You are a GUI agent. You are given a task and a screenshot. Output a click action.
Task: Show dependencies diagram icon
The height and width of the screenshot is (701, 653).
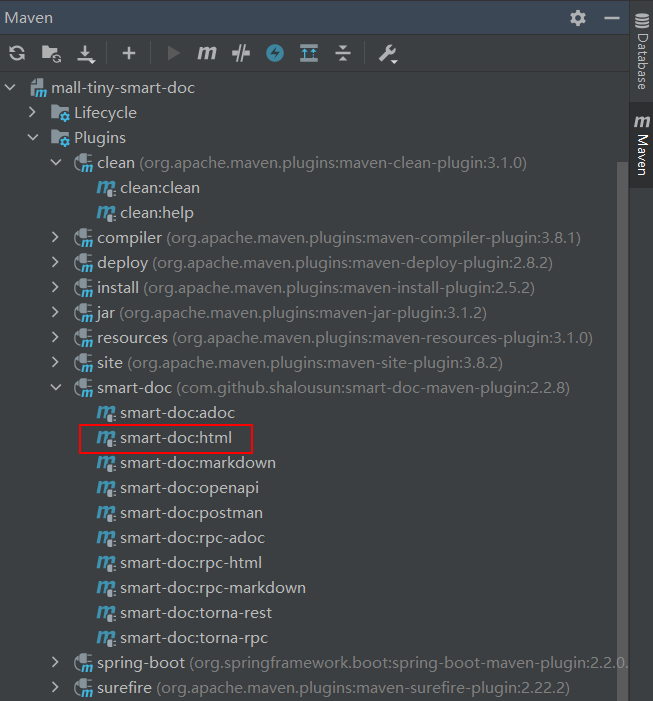pyautogui.click(x=309, y=53)
